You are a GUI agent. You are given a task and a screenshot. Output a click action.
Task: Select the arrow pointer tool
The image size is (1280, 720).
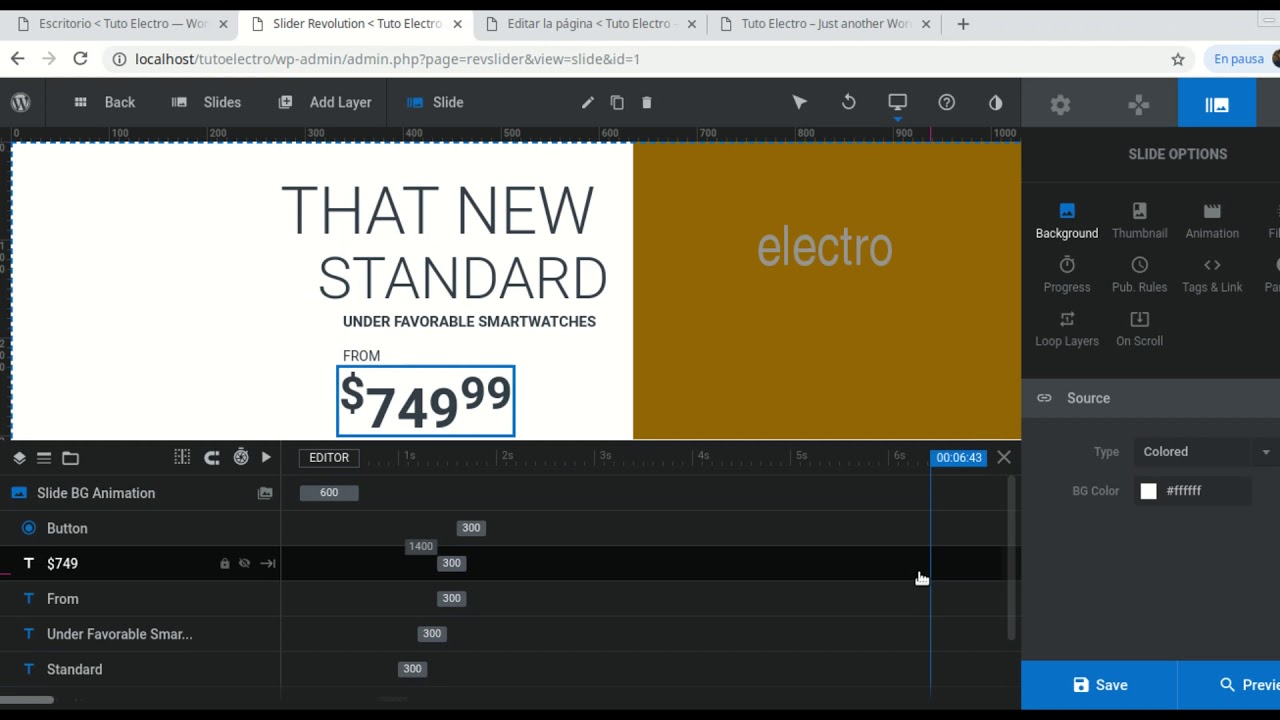[799, 102]
